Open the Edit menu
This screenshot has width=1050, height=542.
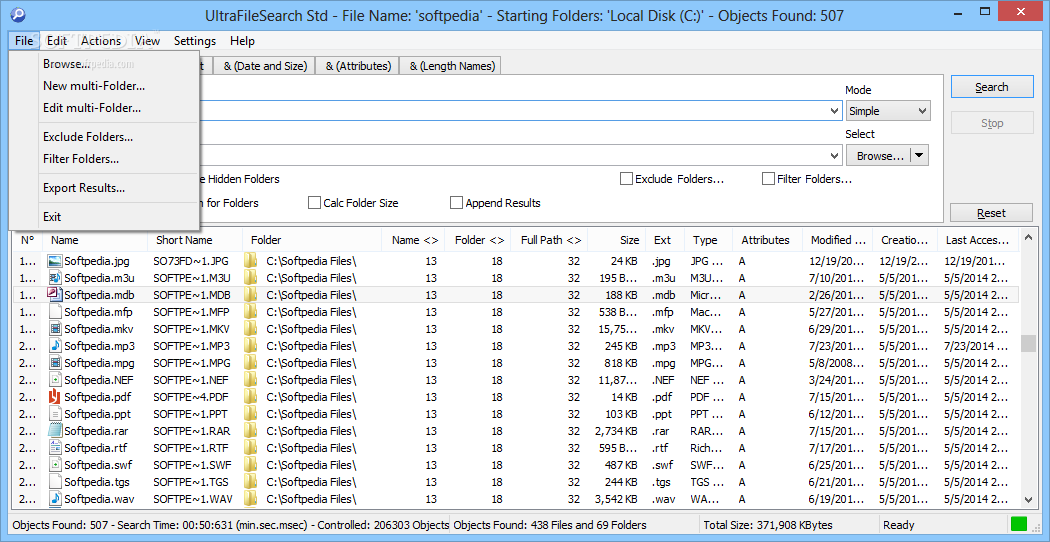57,41
